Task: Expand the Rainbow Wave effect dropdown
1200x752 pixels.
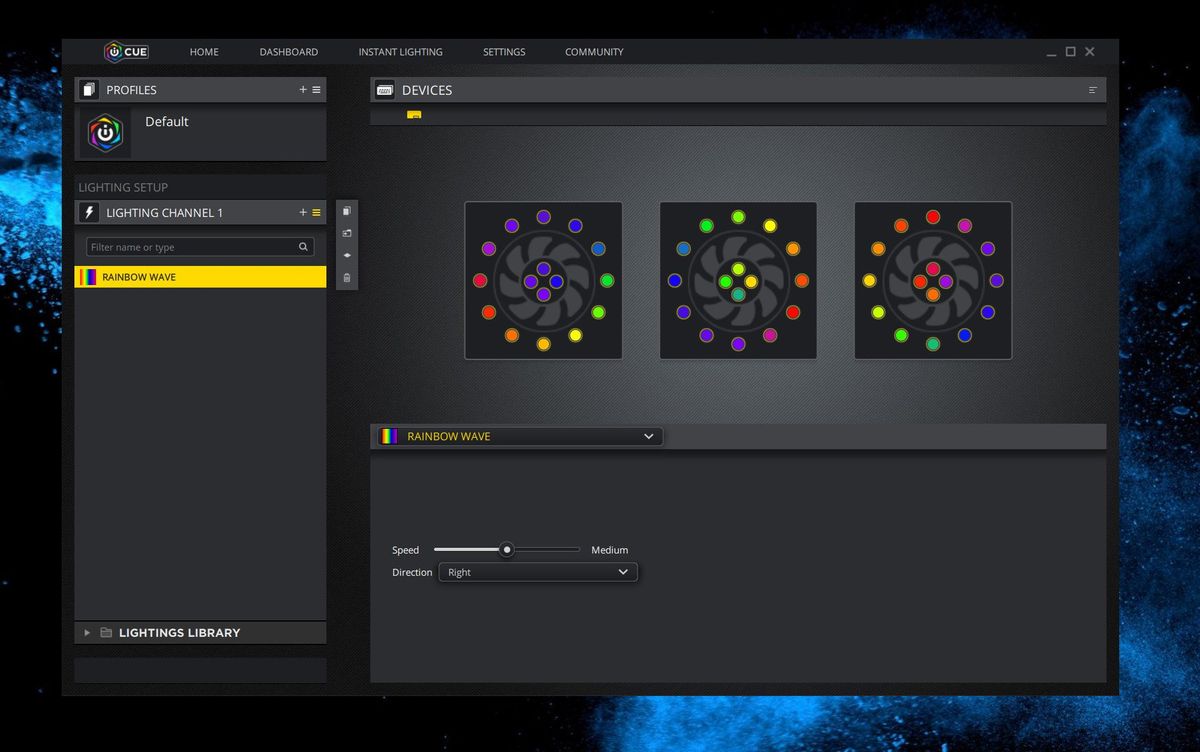Action: coord(648,436)
